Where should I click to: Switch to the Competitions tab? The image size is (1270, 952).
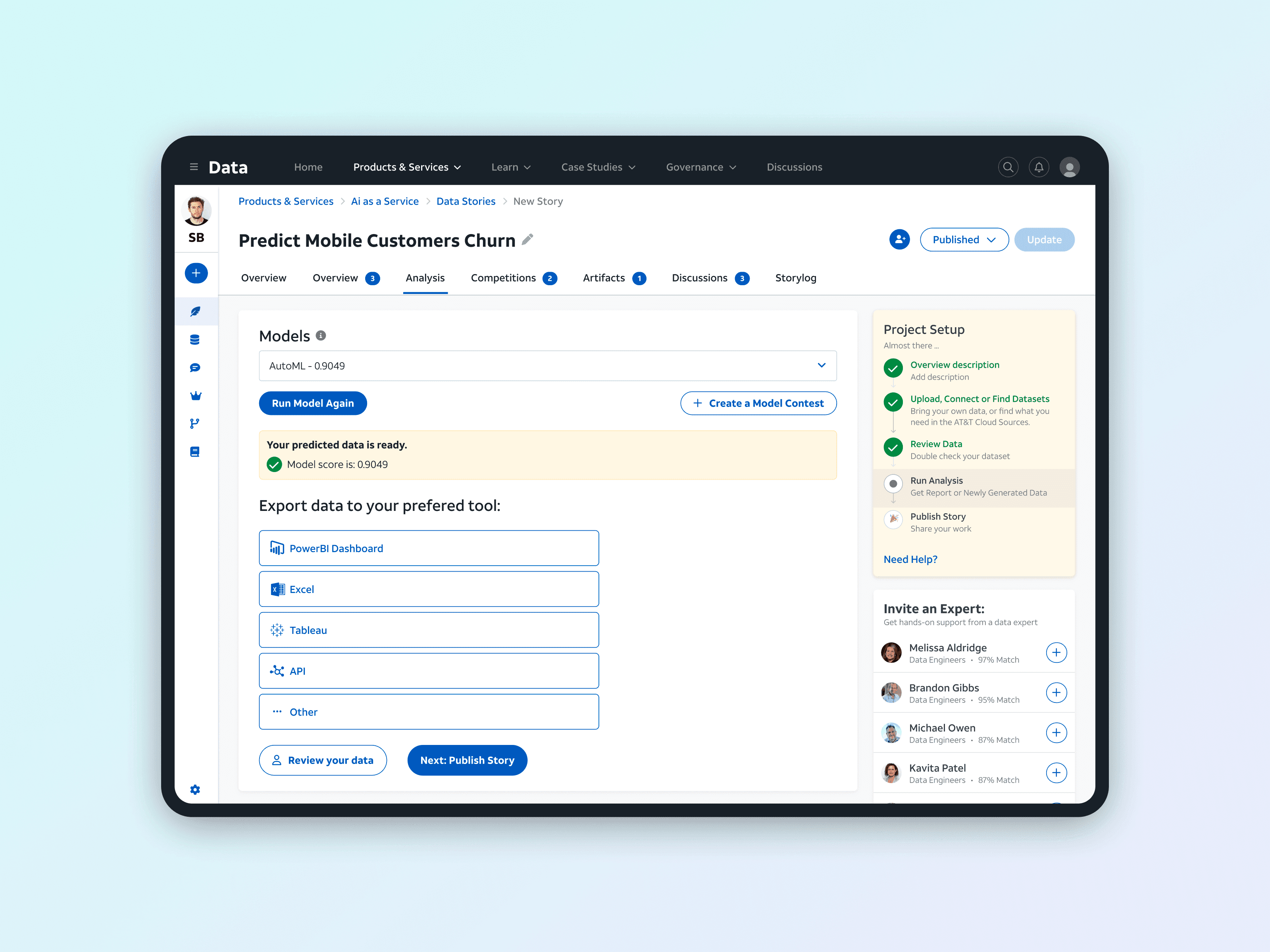coord(513,278)
